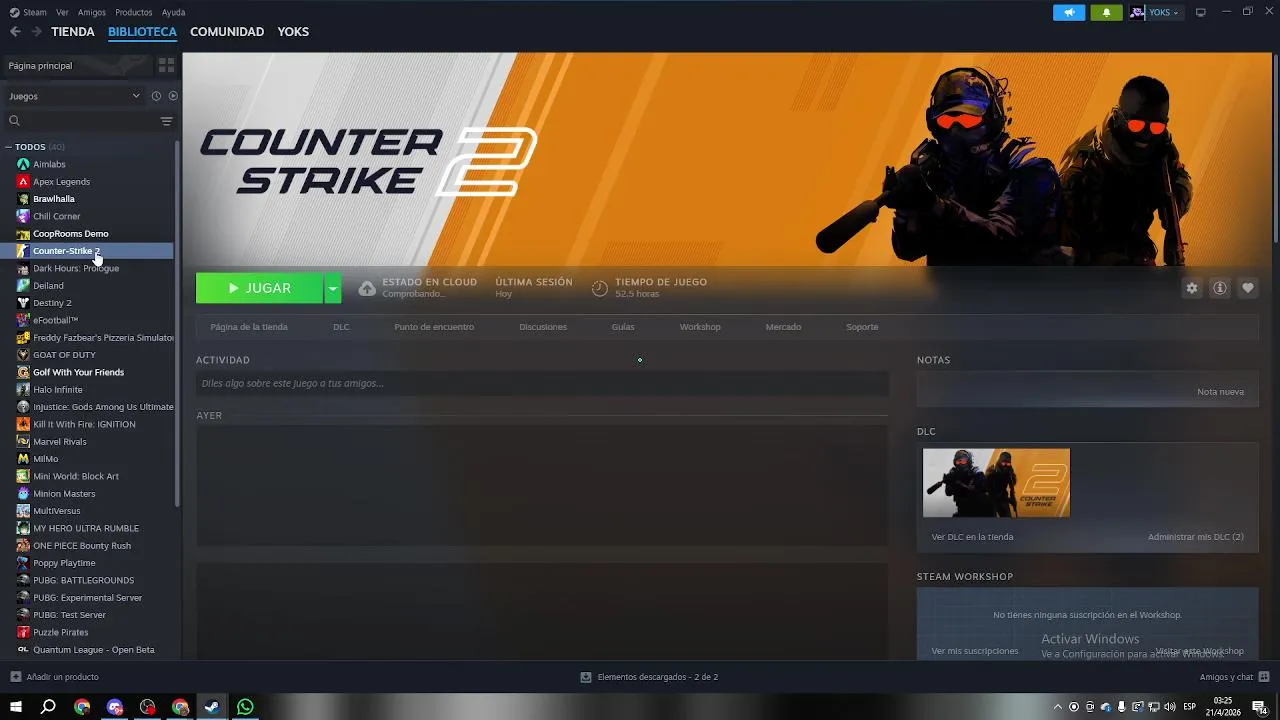Open the Soporte link
The height and width of the screenshot is (720, 1280).
pyautogui.click(x=862, y=327)
